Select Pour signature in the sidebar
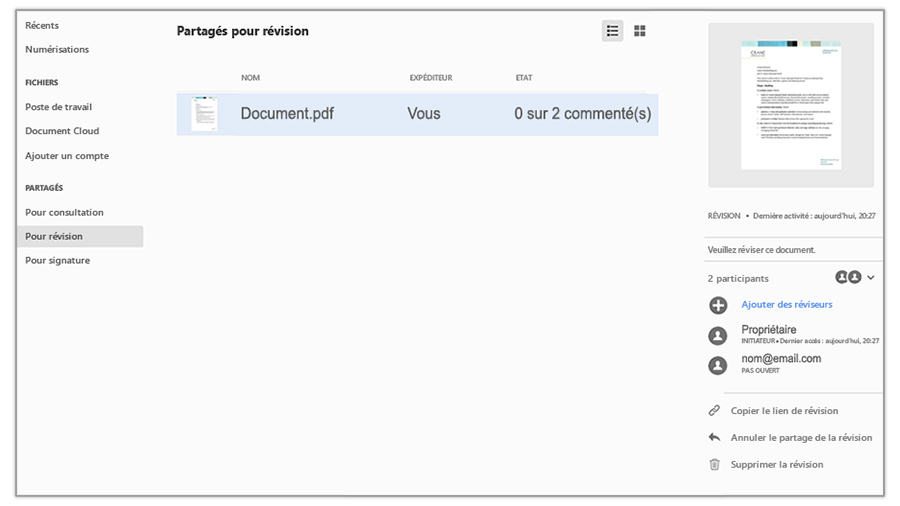900x506 pixels. click(x=57, y=260)
